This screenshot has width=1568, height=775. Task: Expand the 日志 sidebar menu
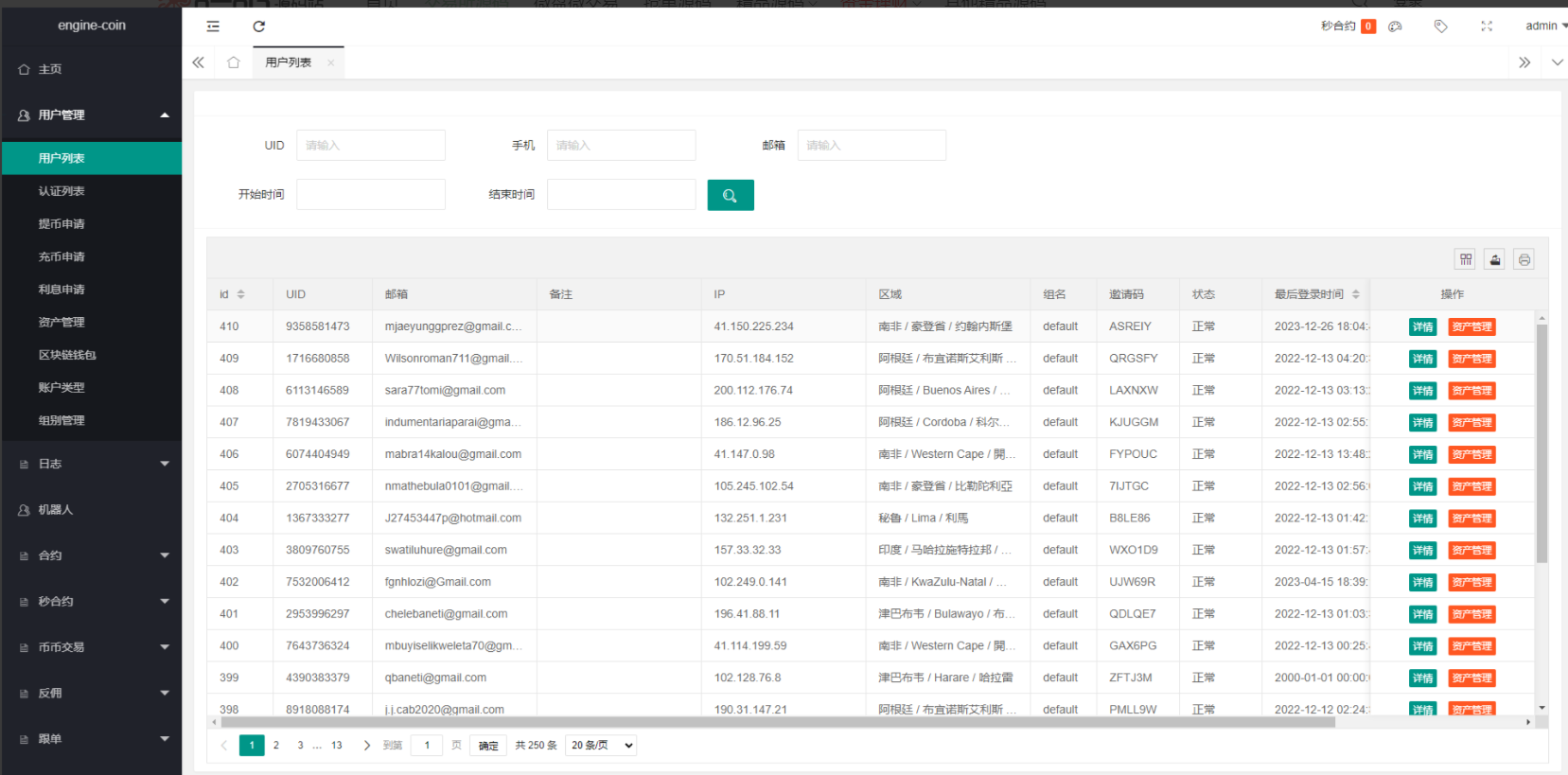92,464
